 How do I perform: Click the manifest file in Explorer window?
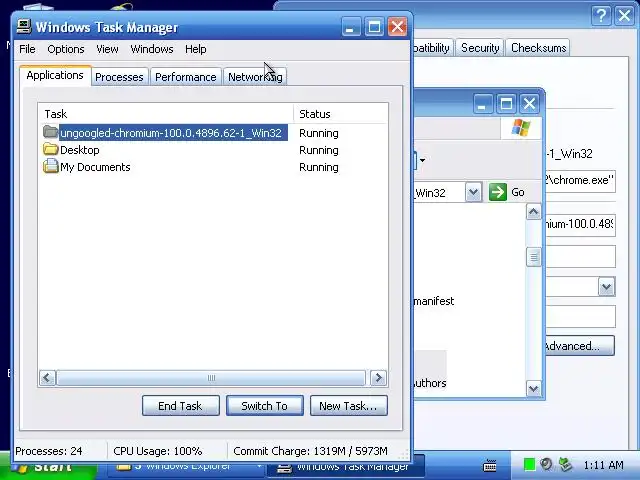[433, 301]
